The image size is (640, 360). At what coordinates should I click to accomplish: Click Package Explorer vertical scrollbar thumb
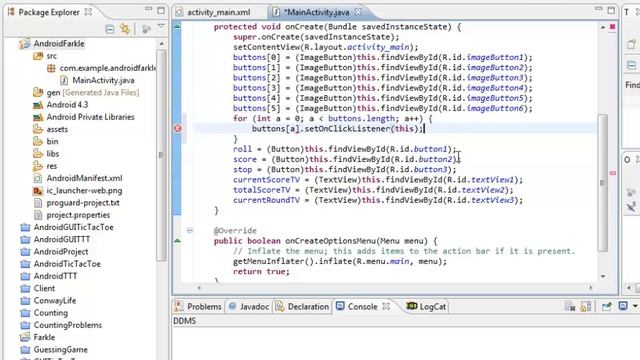tap(161, 155)
